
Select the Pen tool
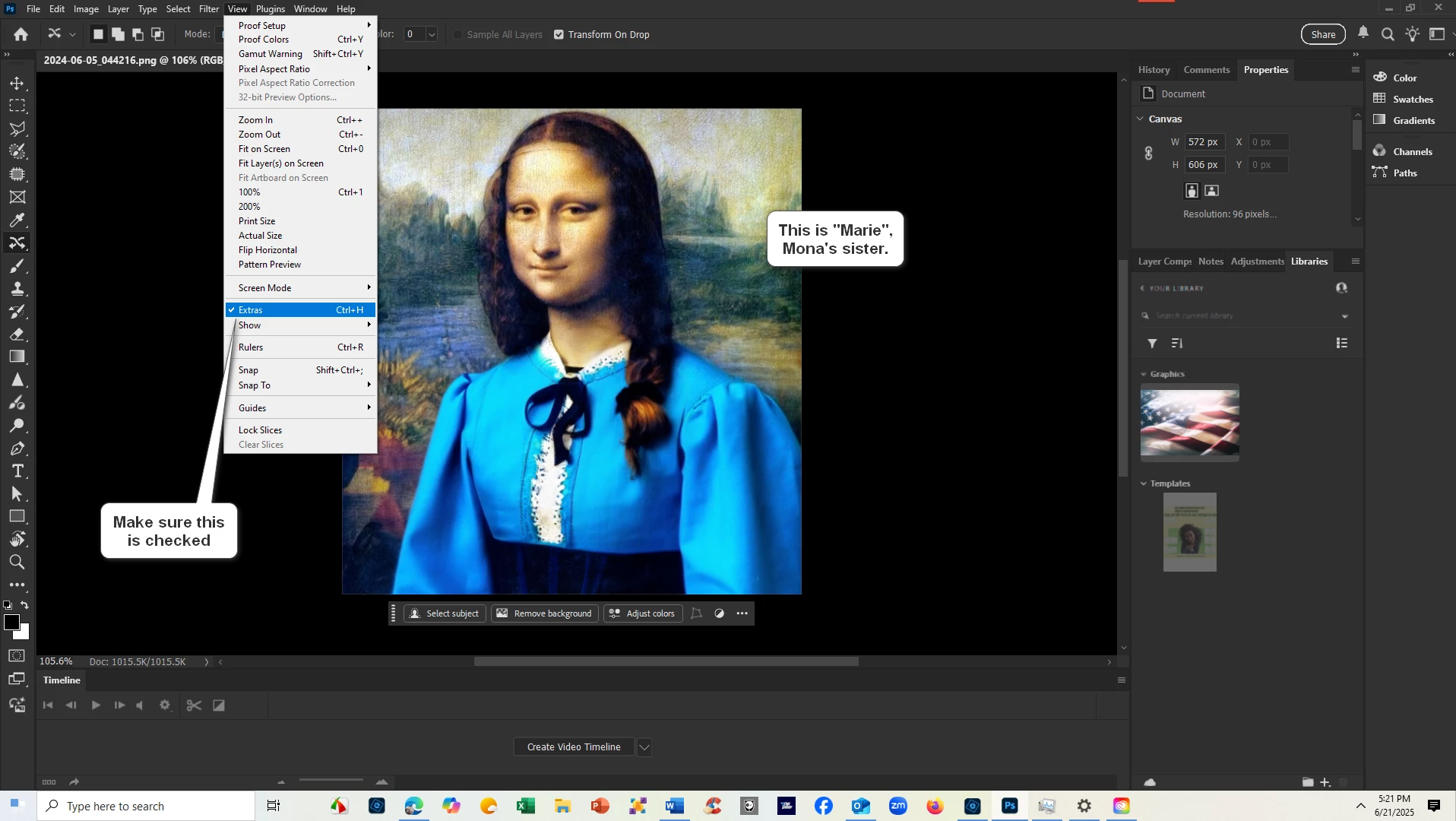17,449
